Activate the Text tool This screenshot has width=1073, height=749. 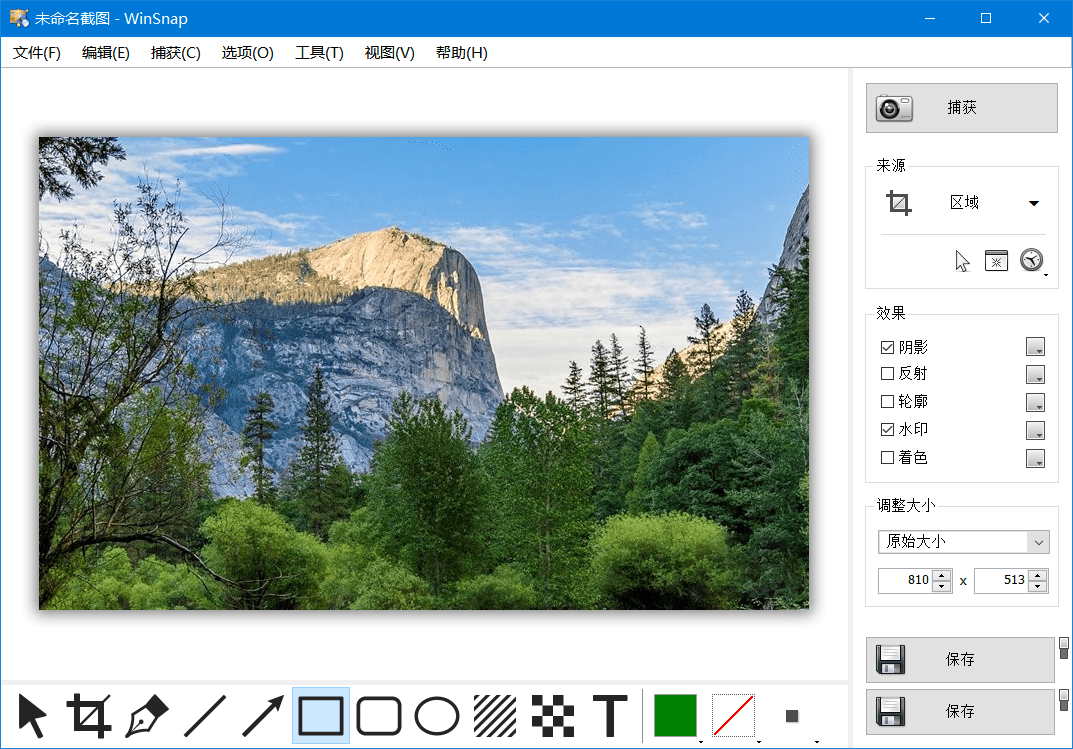[610, 715]
